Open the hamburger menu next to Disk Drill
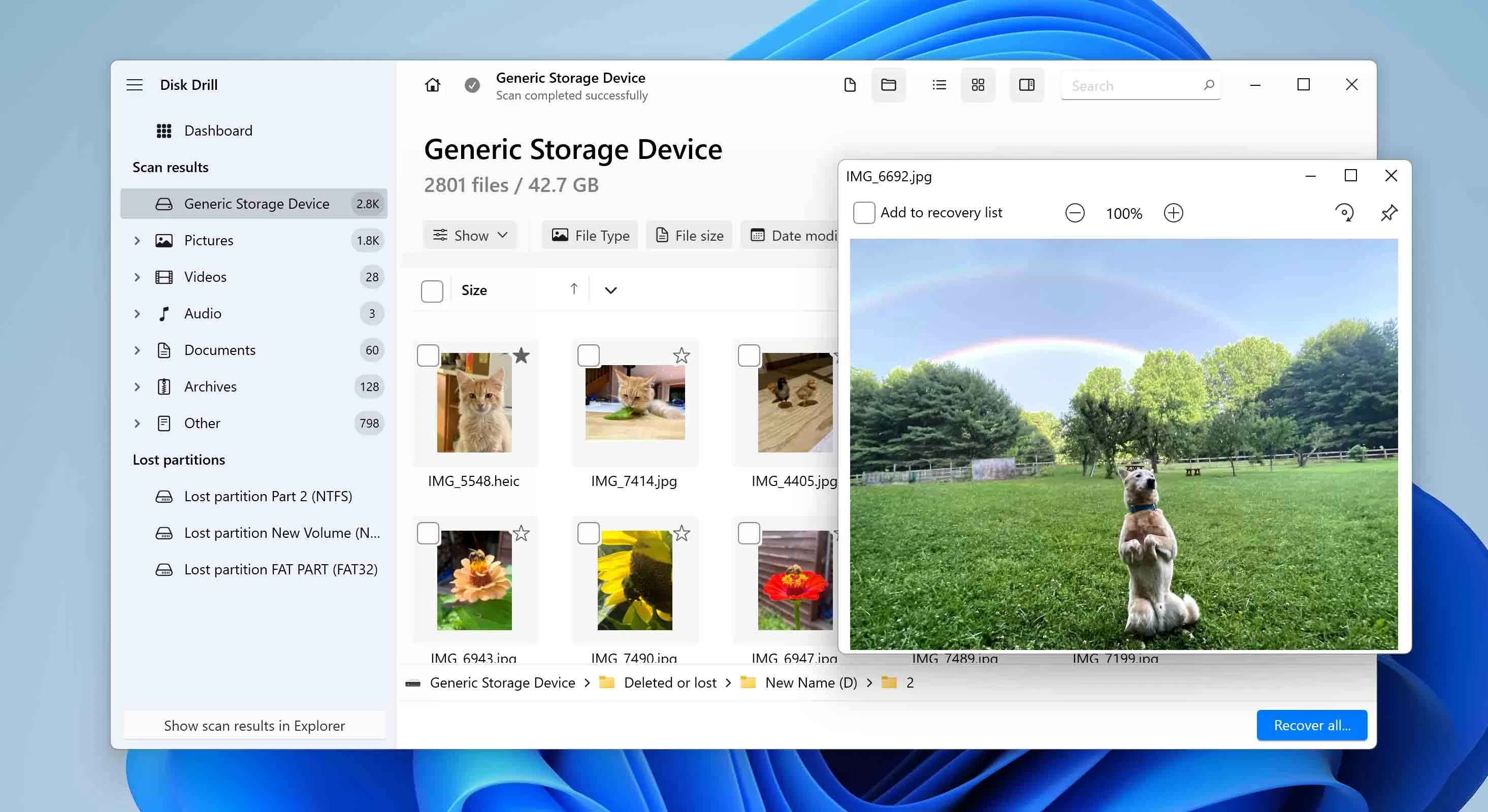Image resolution: width=1488 pixels, height=812 pixels. pyautogui.click(x=135, y=85)
